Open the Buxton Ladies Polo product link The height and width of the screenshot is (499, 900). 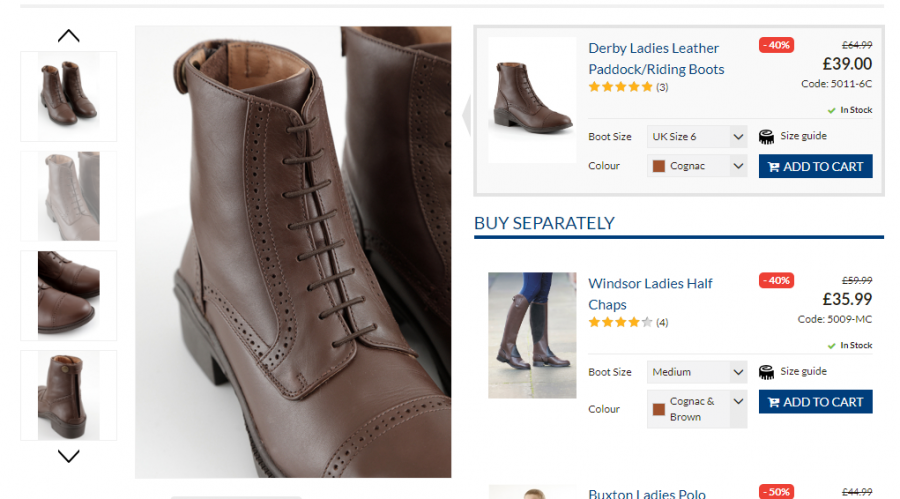[x=646, y=493]
